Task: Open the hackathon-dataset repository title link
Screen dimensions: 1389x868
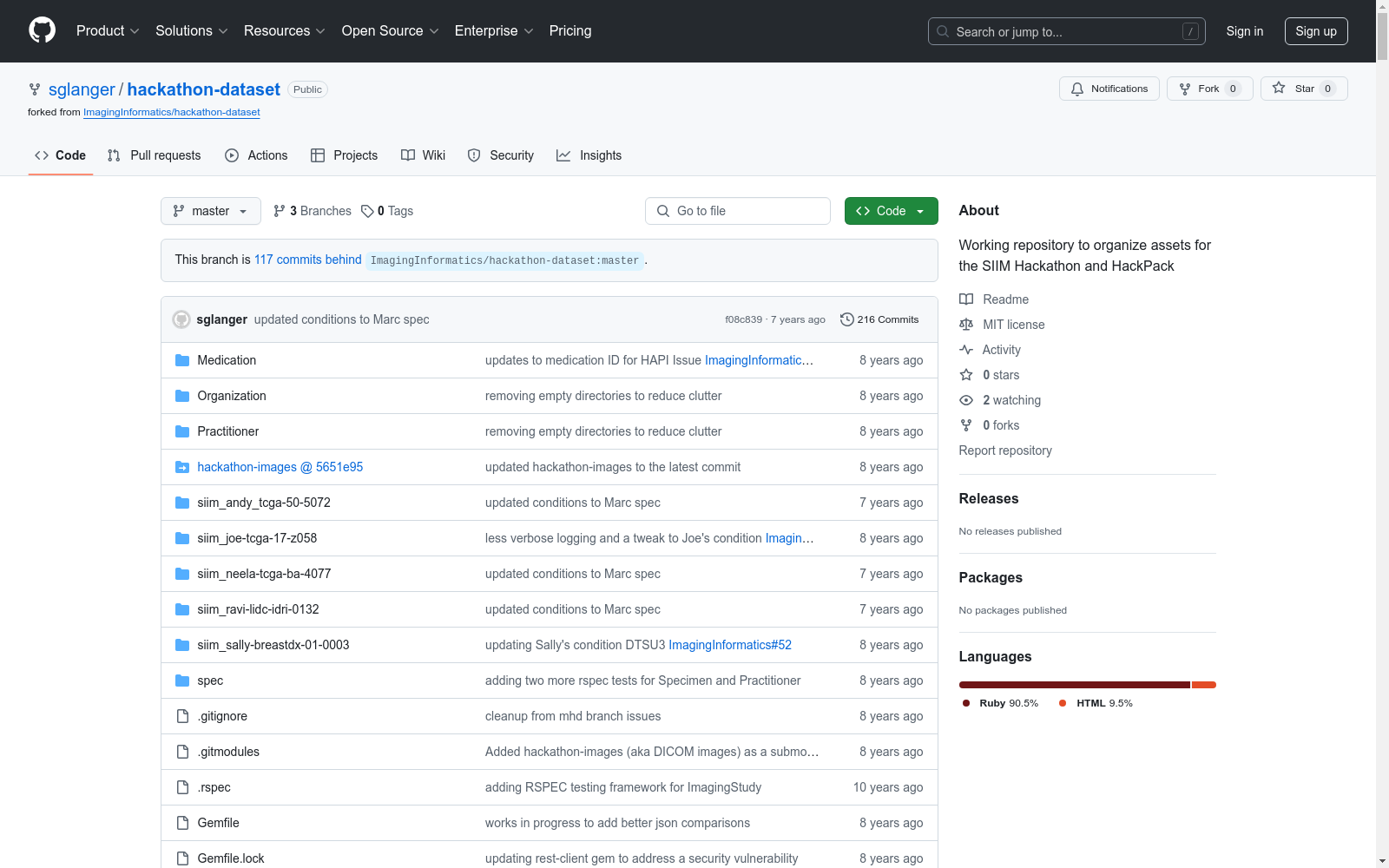Action: click(204, 89)
